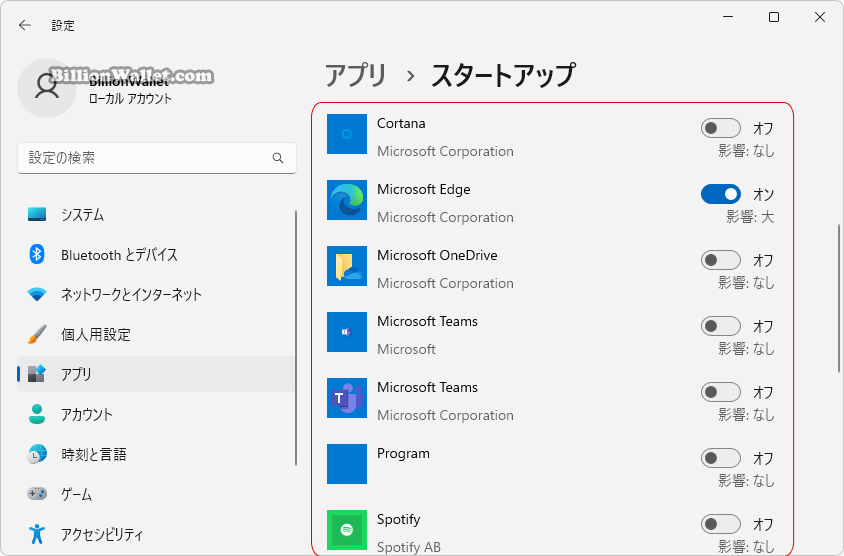This screenshot has height=556, width=844.
Task: Click the オン label beside Edge toggle
Action: point(763,194)
